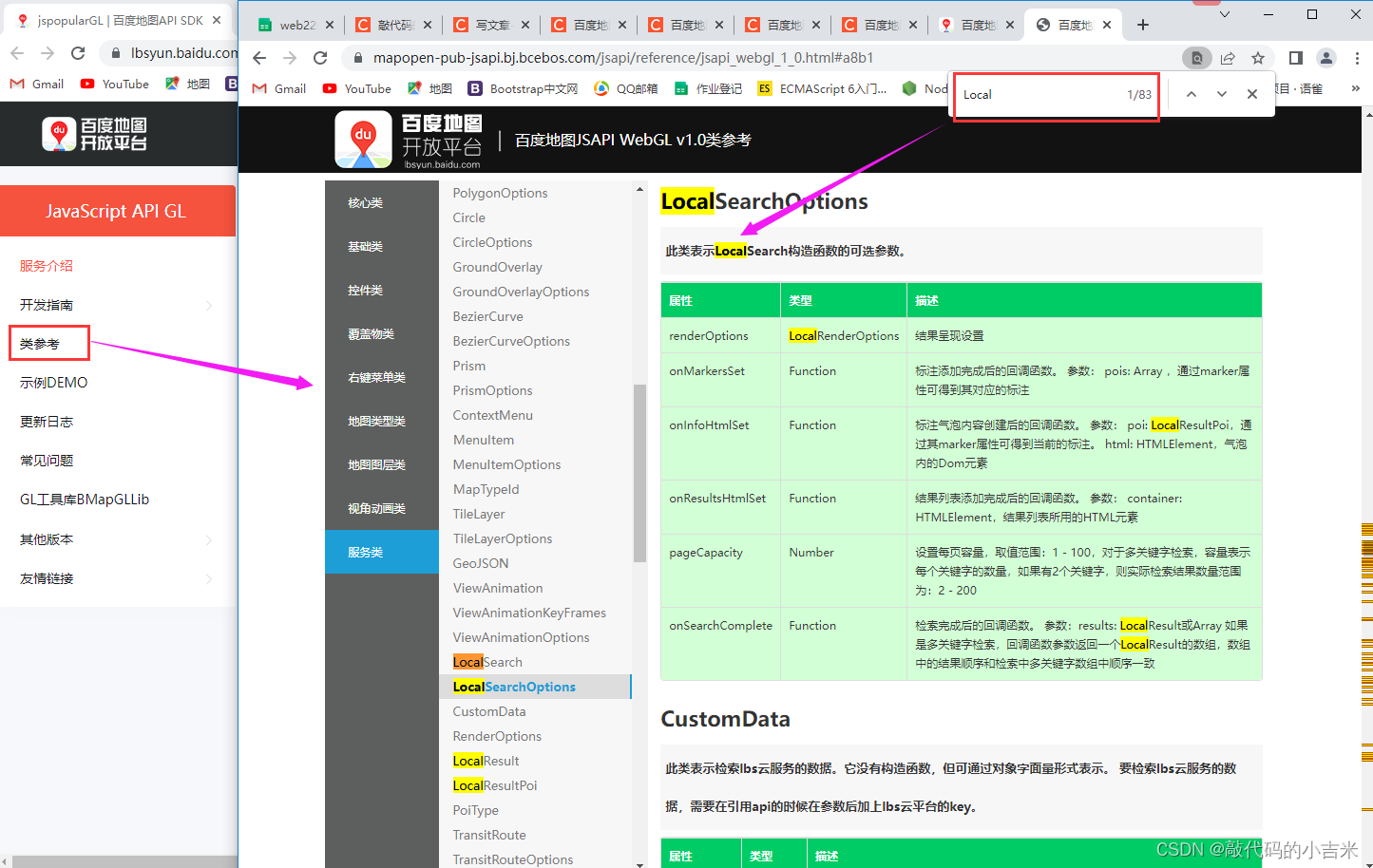1373x868 pixels.
Task: Open the LocalSearch class reference
Action: click(486, 661)
